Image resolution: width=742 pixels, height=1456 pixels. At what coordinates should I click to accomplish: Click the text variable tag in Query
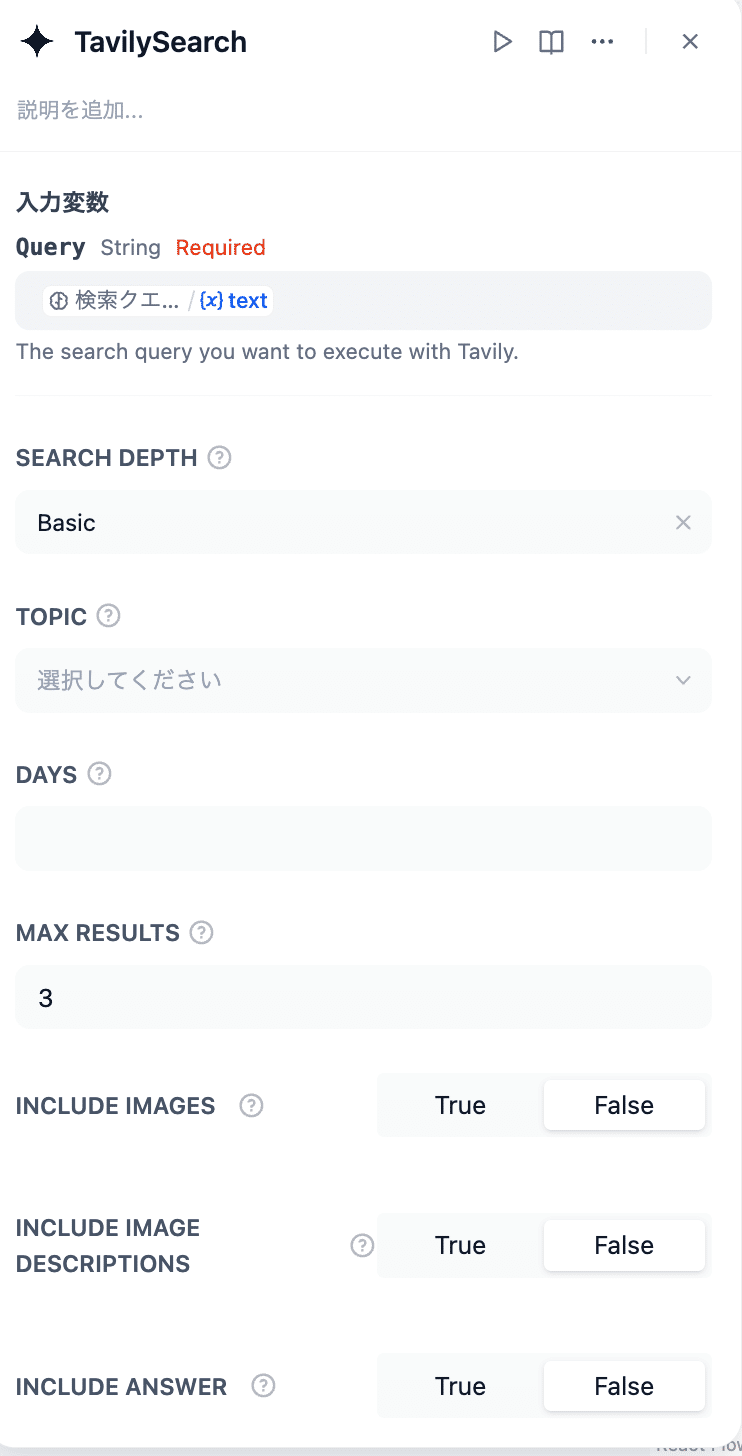pos(234,301)
